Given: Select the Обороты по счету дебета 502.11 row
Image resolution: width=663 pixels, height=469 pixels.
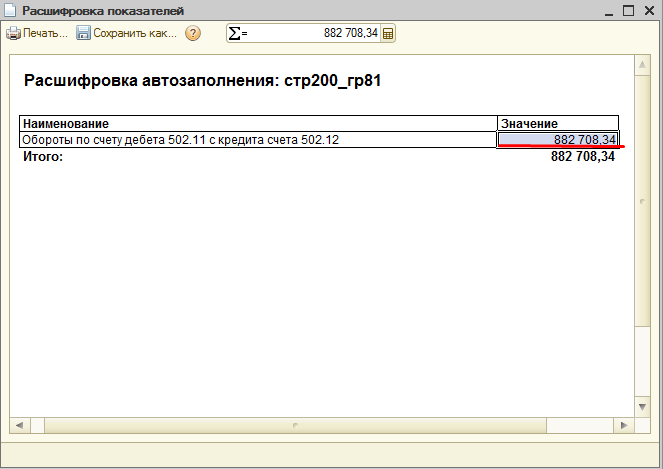Looking at the screenshot, I should click(258, 140).
